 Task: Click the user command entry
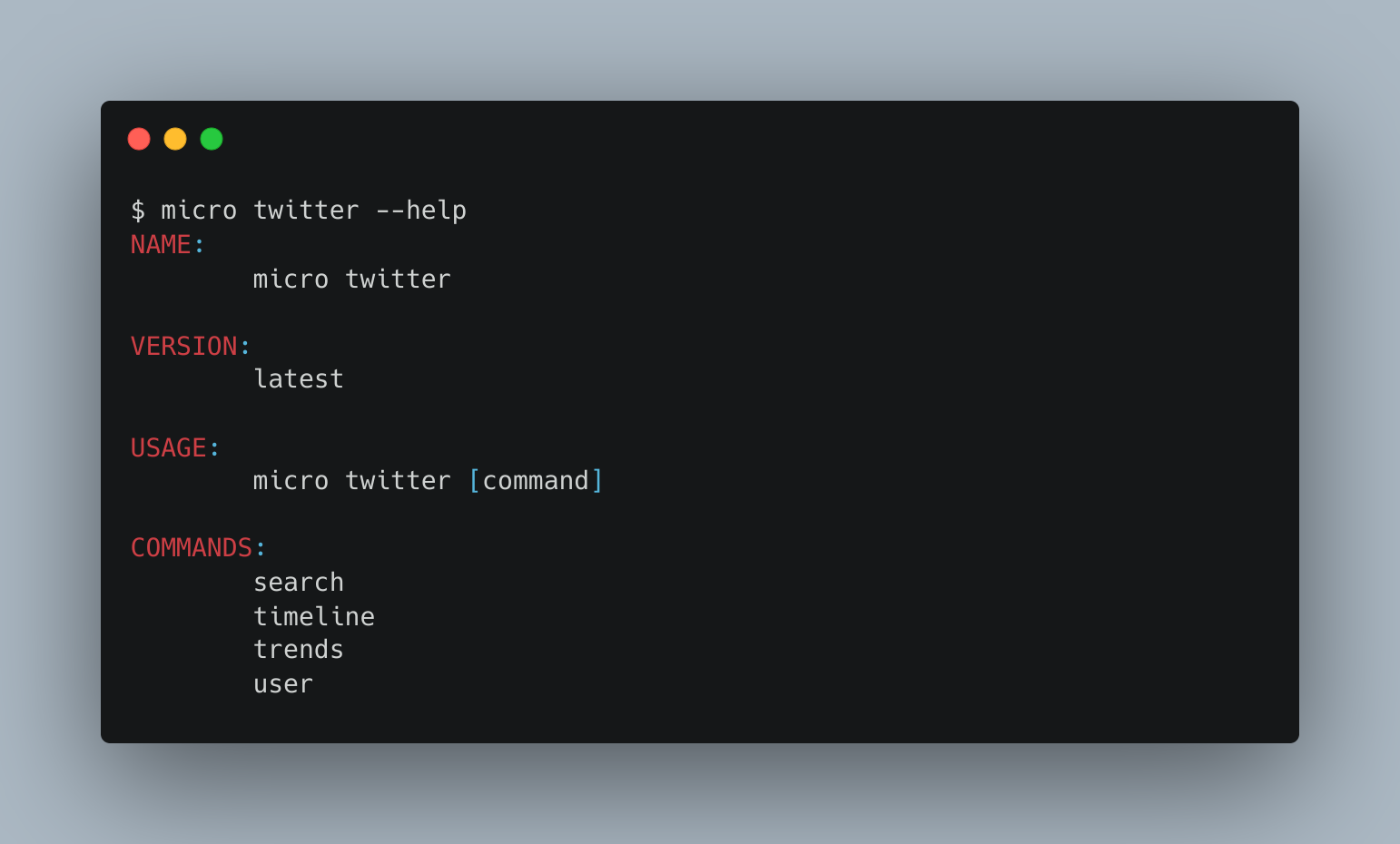point(283,684)
